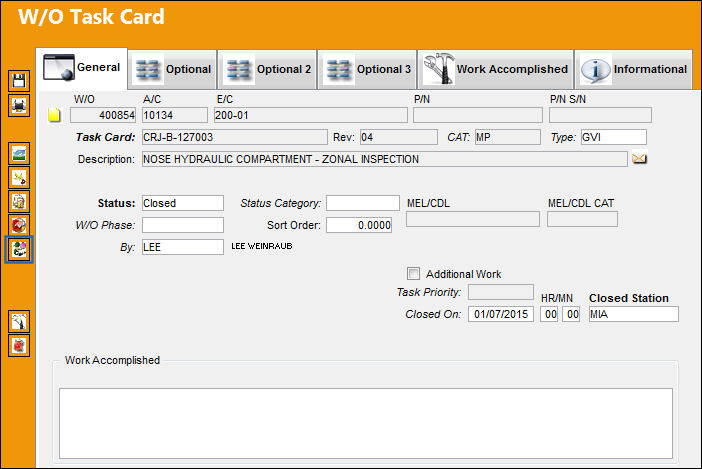Screen dimensions: 702x469
Task: Click the MEL/CDL CAT field
Action: tap(582, 219)
